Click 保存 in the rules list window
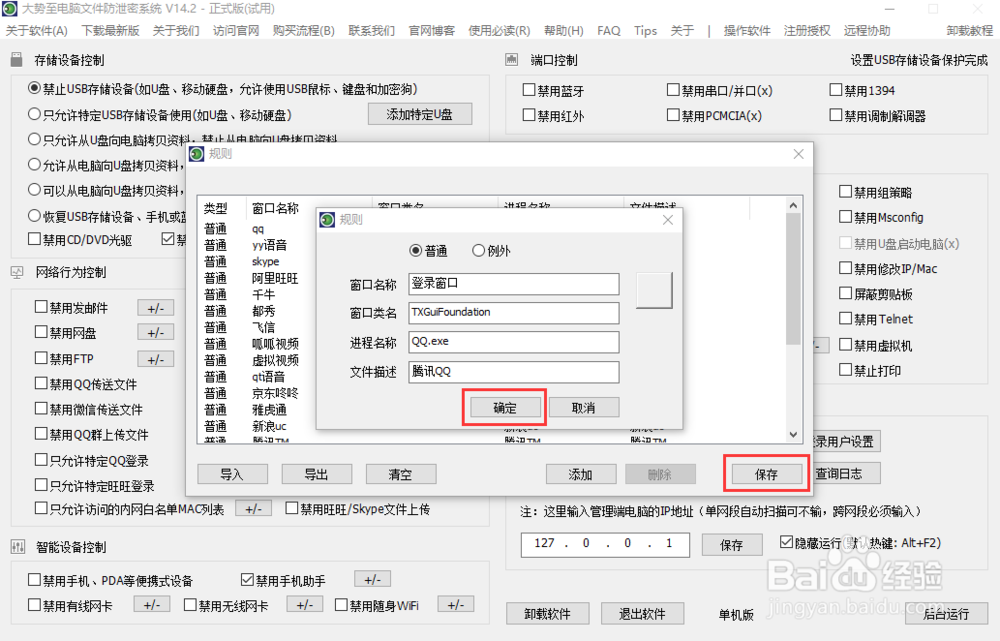The width and height of the screenshot is (1000, 641). 767,474
